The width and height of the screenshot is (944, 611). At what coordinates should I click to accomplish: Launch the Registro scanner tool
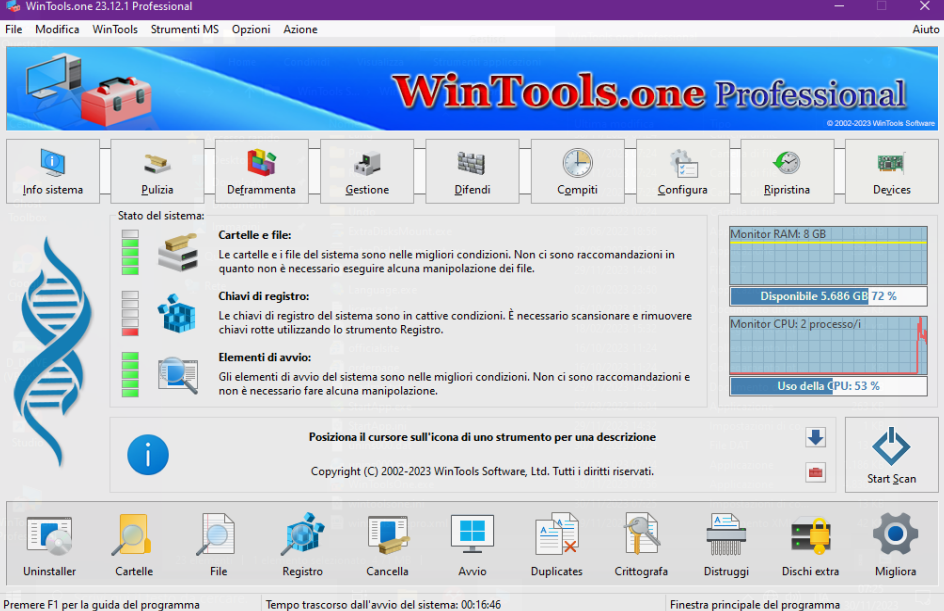click(302, 544)
